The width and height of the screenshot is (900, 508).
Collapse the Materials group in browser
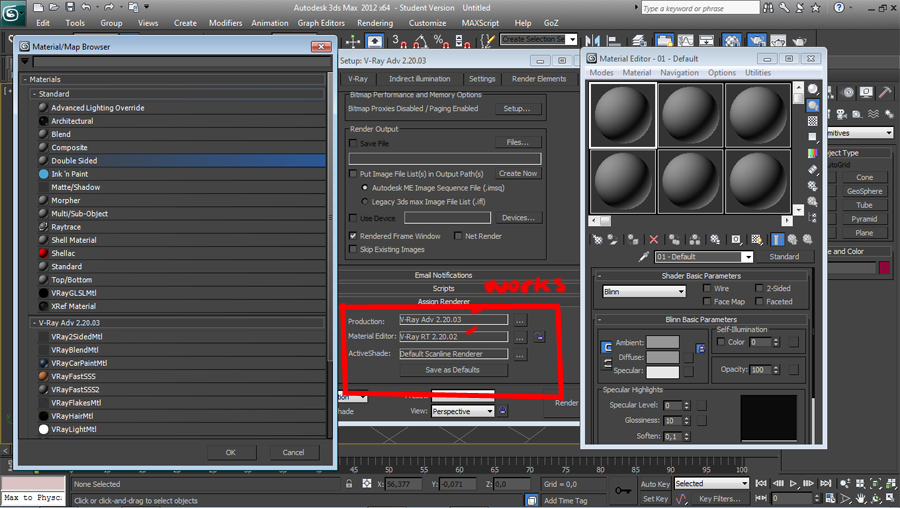[x=25, y=79]
